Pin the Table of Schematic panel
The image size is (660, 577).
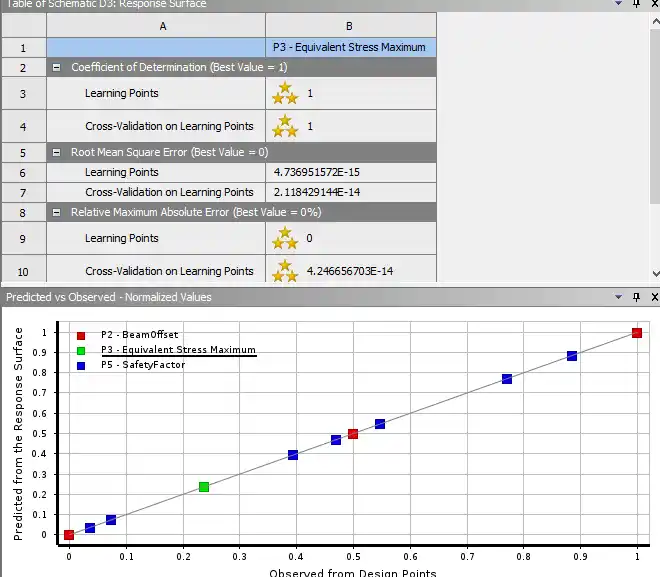click(636, 4)
